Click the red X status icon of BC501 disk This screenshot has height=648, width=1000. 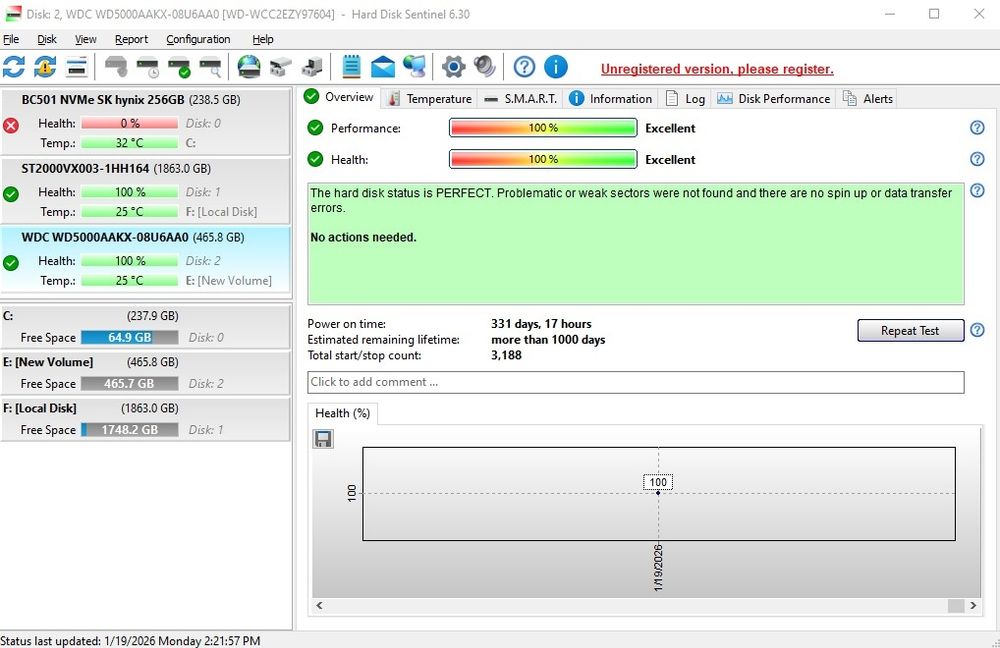pos(11,125)
